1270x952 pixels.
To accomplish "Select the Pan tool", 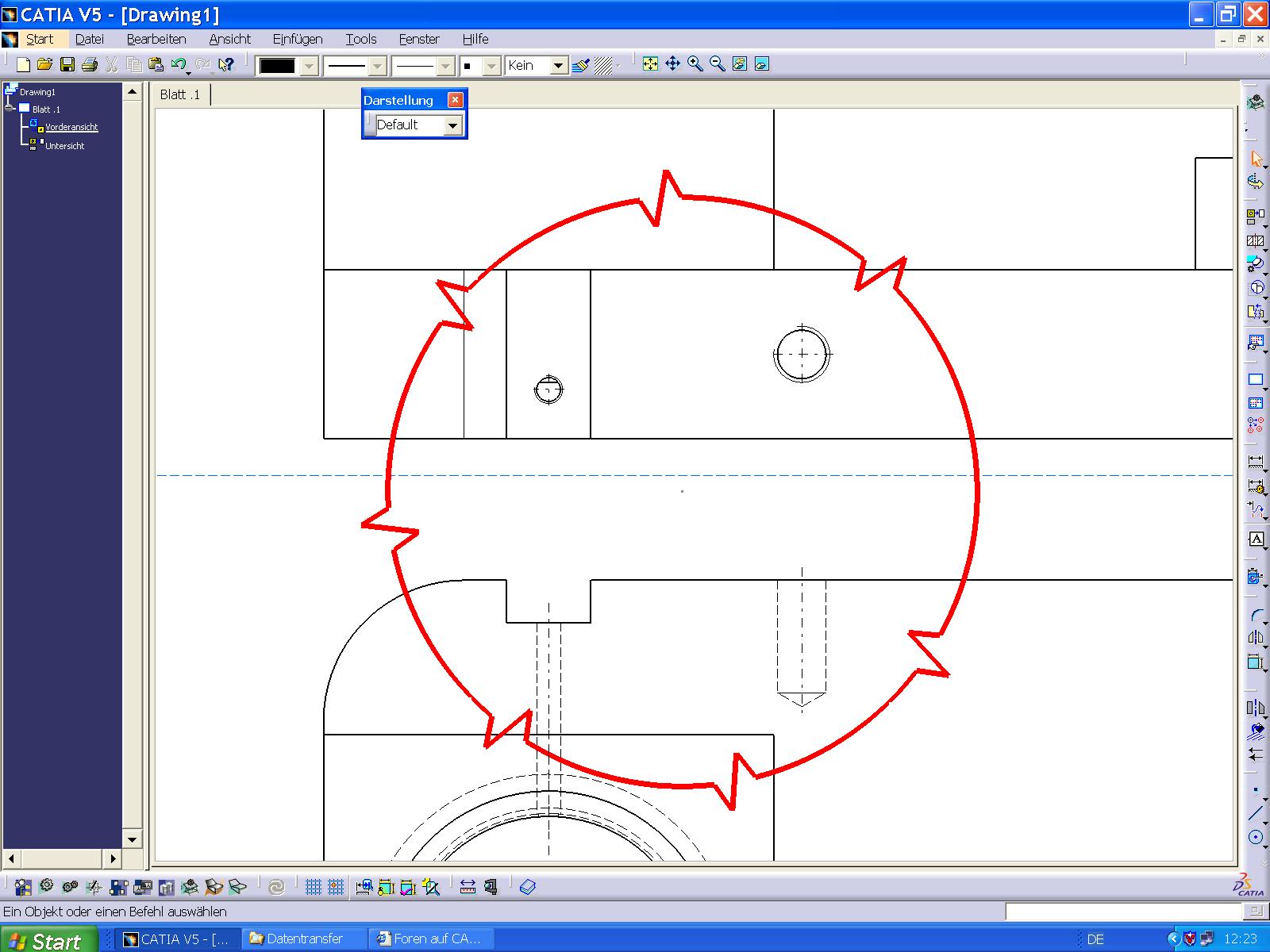I will [673, 64].
